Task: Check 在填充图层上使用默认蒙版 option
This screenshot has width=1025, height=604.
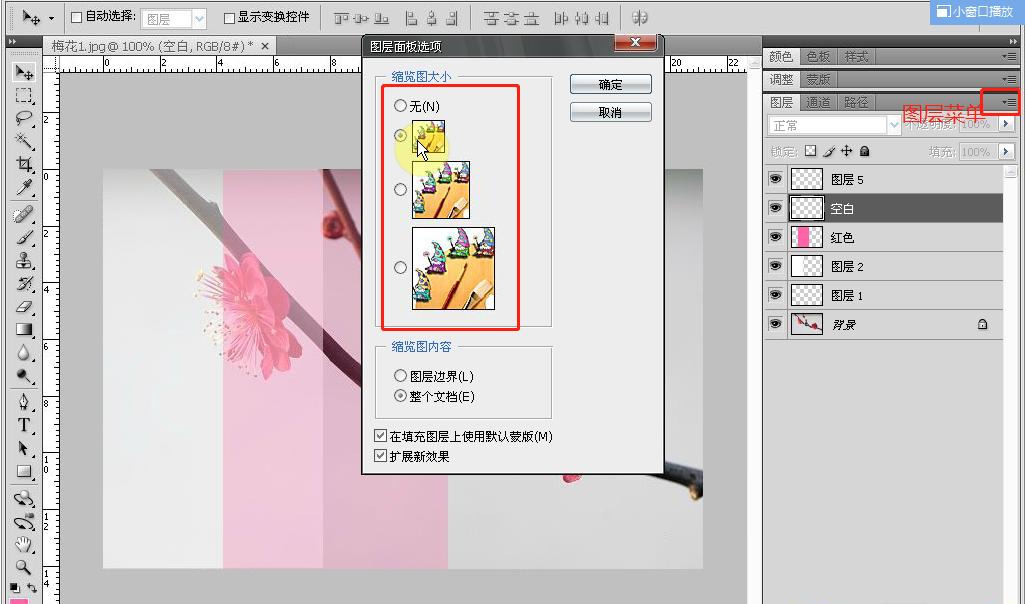Action: [380, 435]
